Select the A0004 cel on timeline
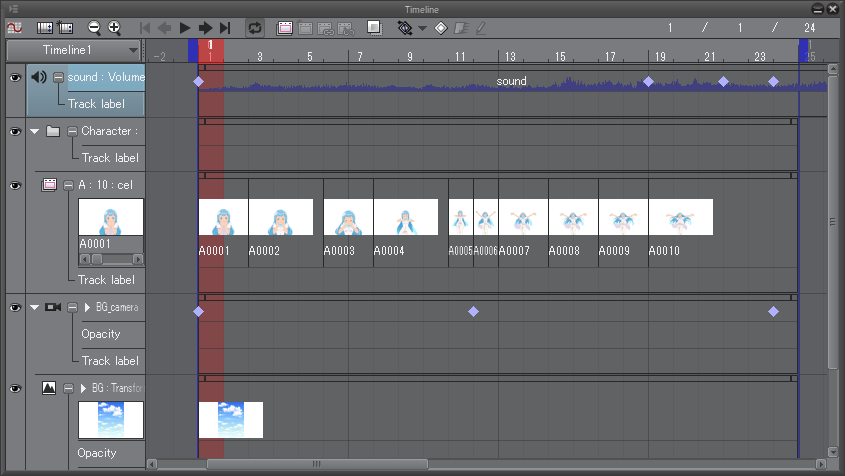The width and height of the screenshot is (845, 476). click(405, 217)
